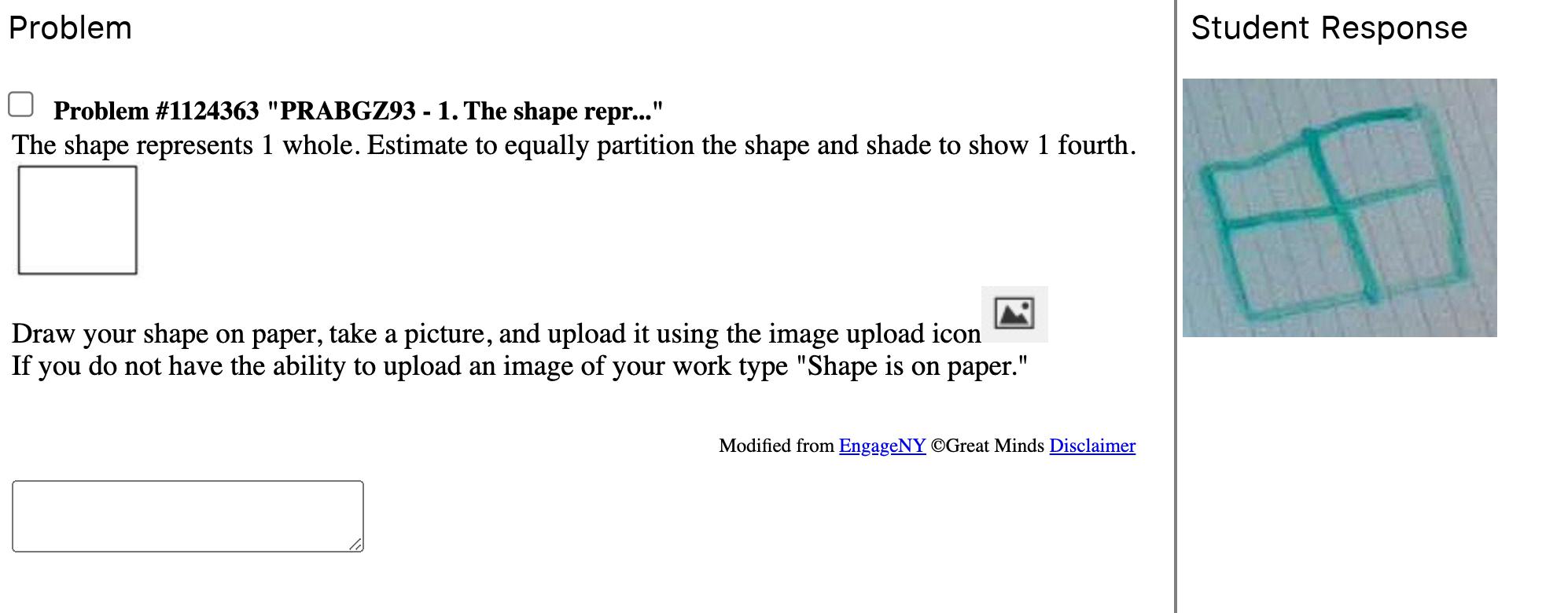
Task: Click the "Problem" section heading
Action: (70, 28)
